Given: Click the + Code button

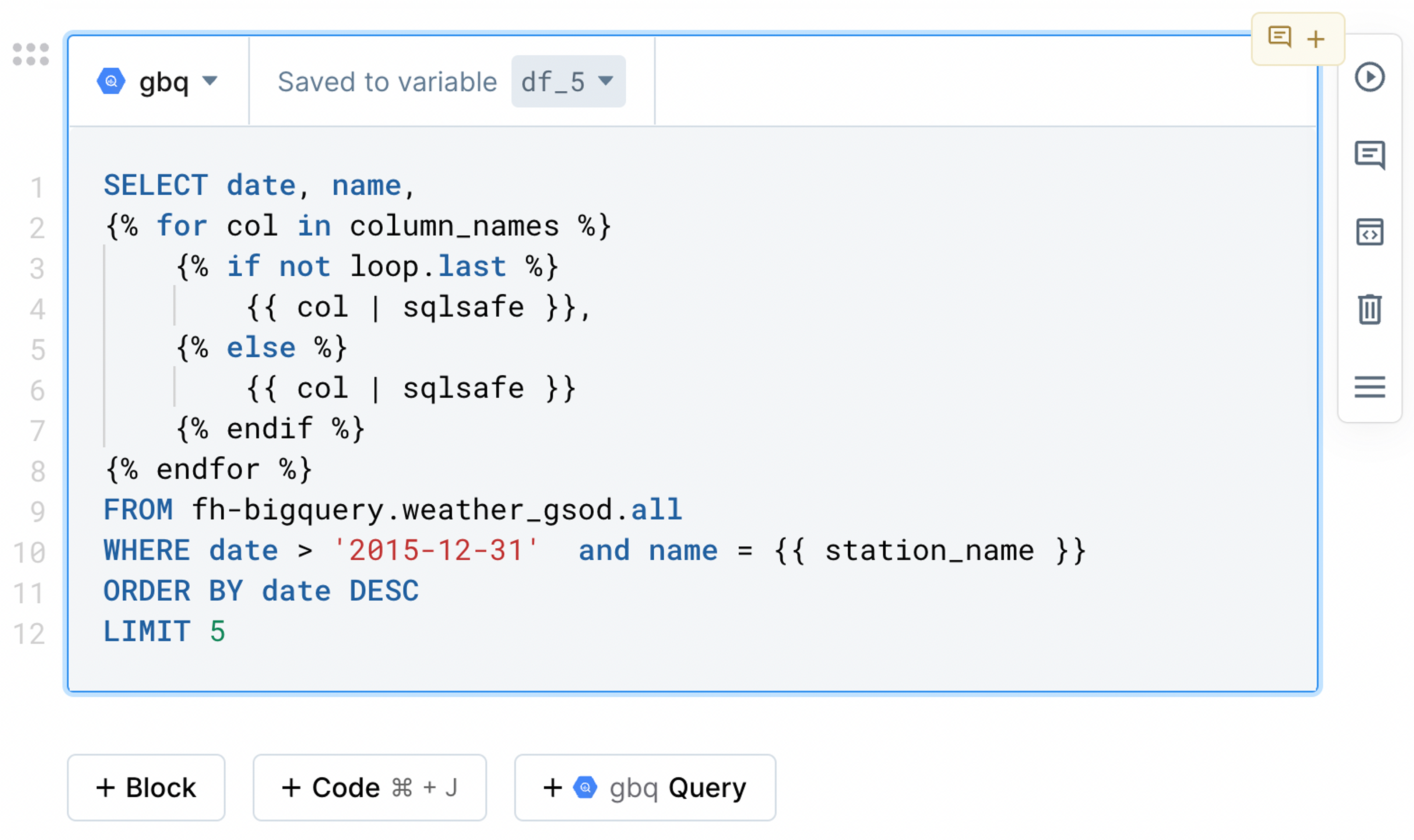Looking at the screenshot, I should tap(369, 787).
